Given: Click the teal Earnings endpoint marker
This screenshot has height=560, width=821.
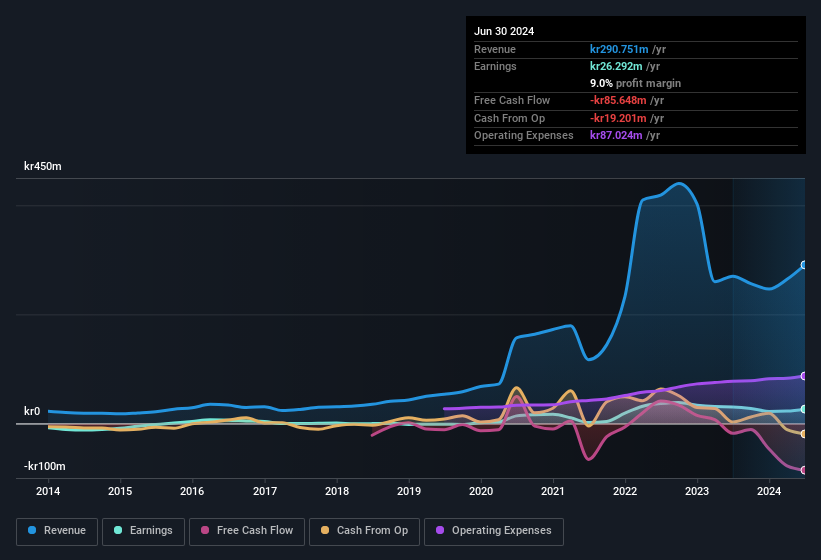Looking at the screenshot, I should tap(804, 409).
